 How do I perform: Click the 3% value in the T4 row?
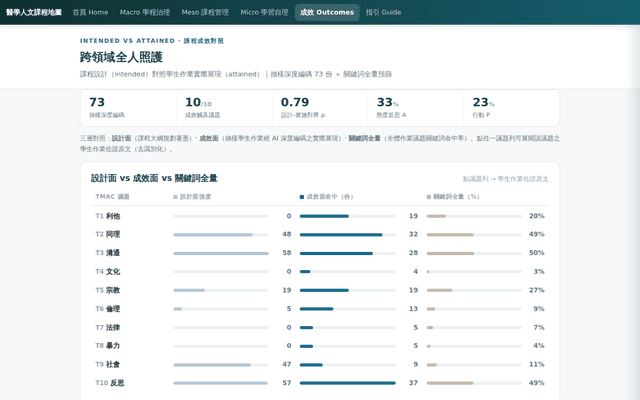[539, 271]
